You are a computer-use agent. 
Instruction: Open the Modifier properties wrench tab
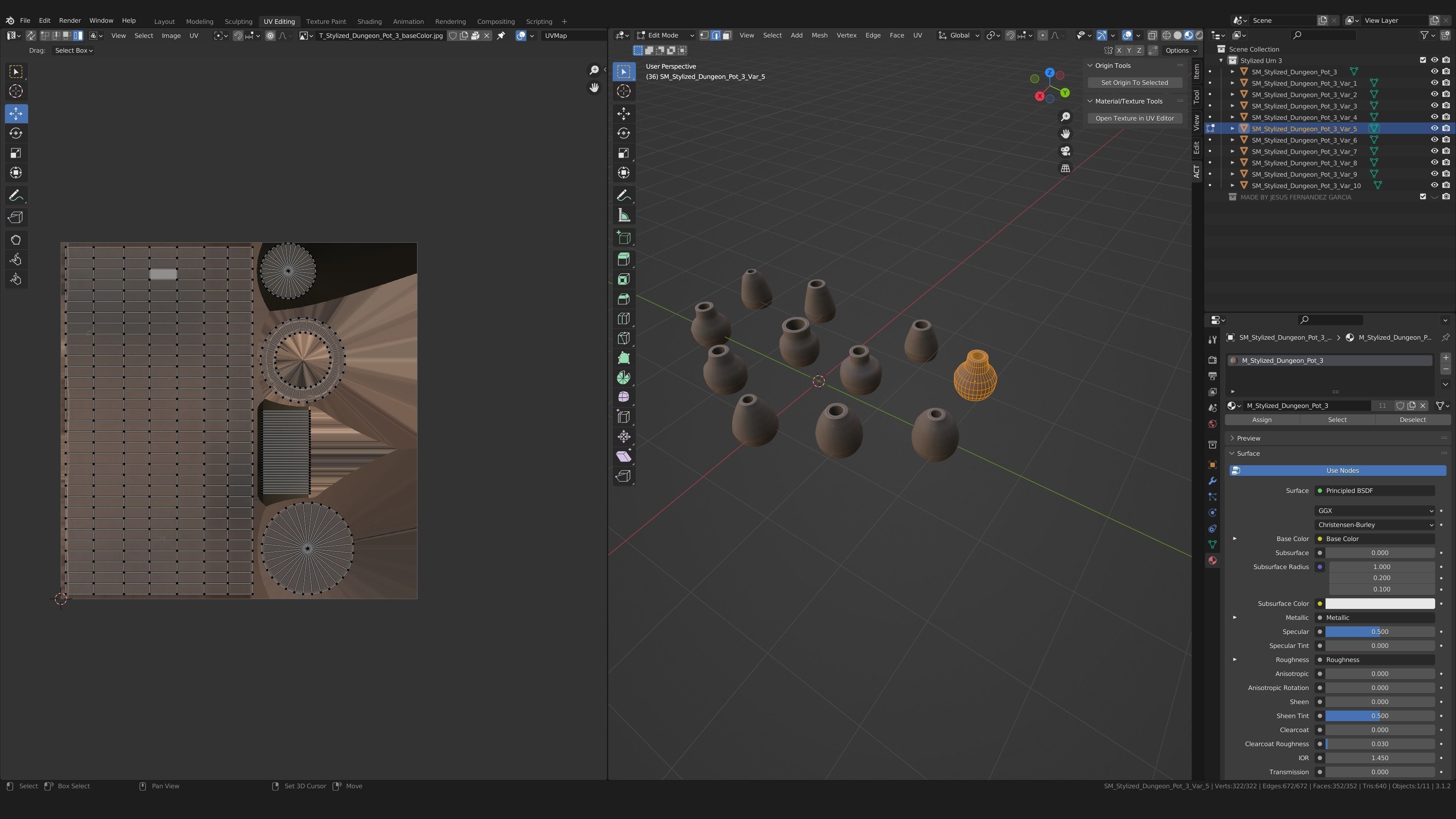tap(1212, 481)
